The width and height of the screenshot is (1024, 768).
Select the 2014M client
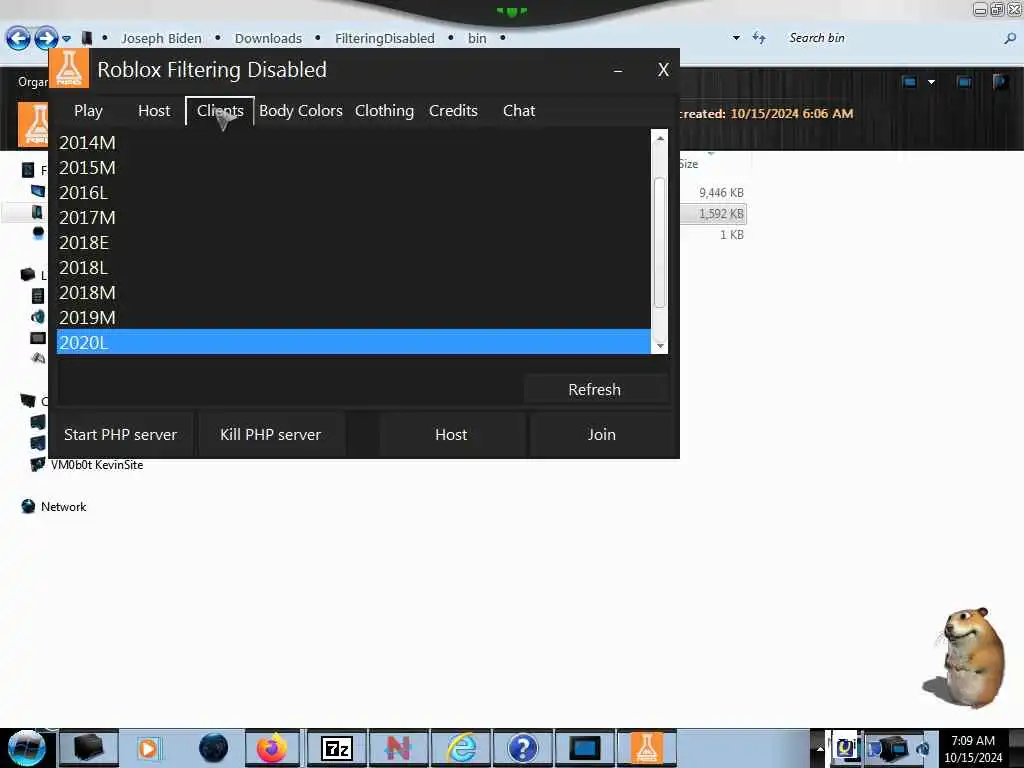click(x=353, y=142)
